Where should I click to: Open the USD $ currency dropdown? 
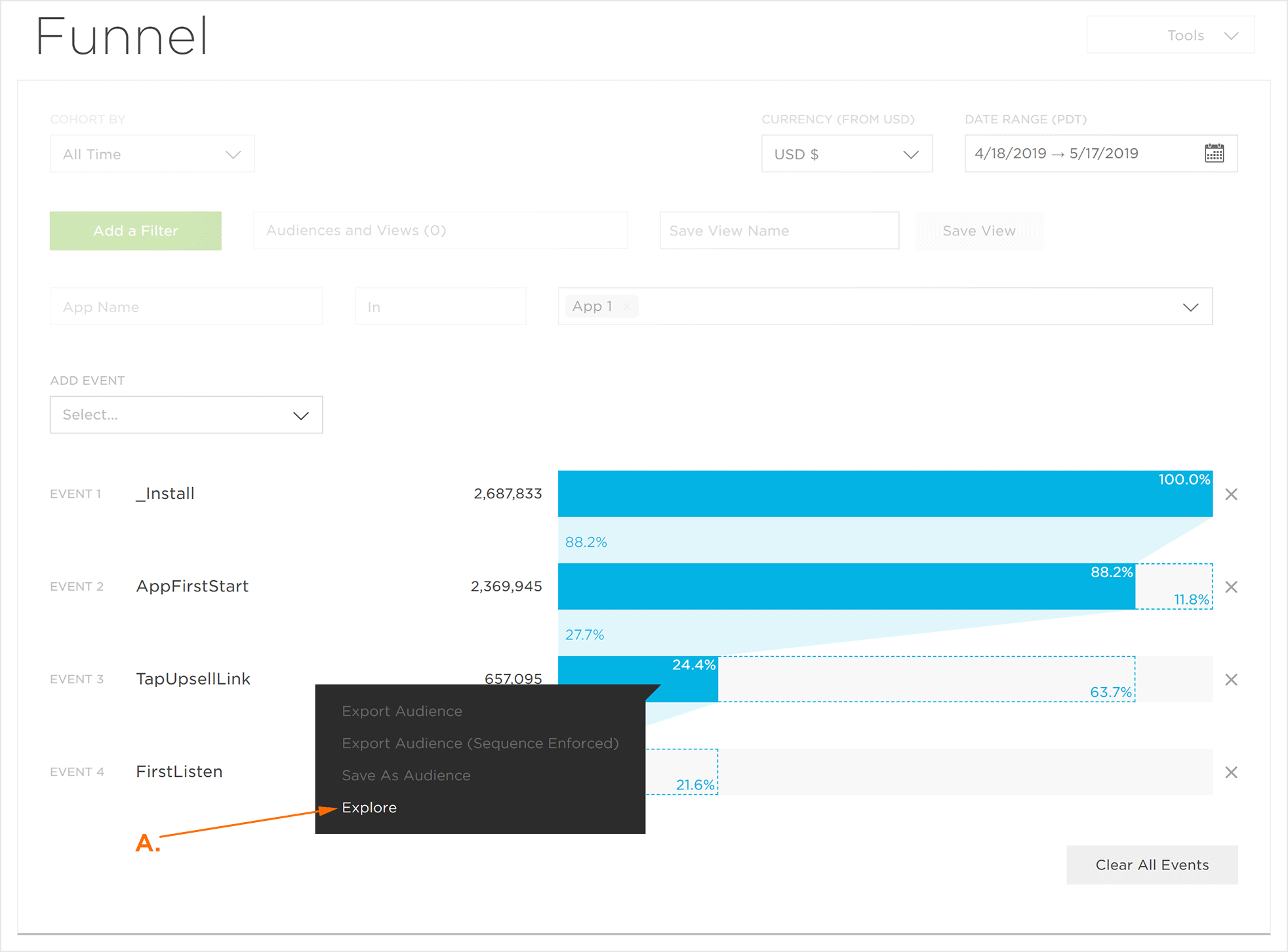(846, 154)
